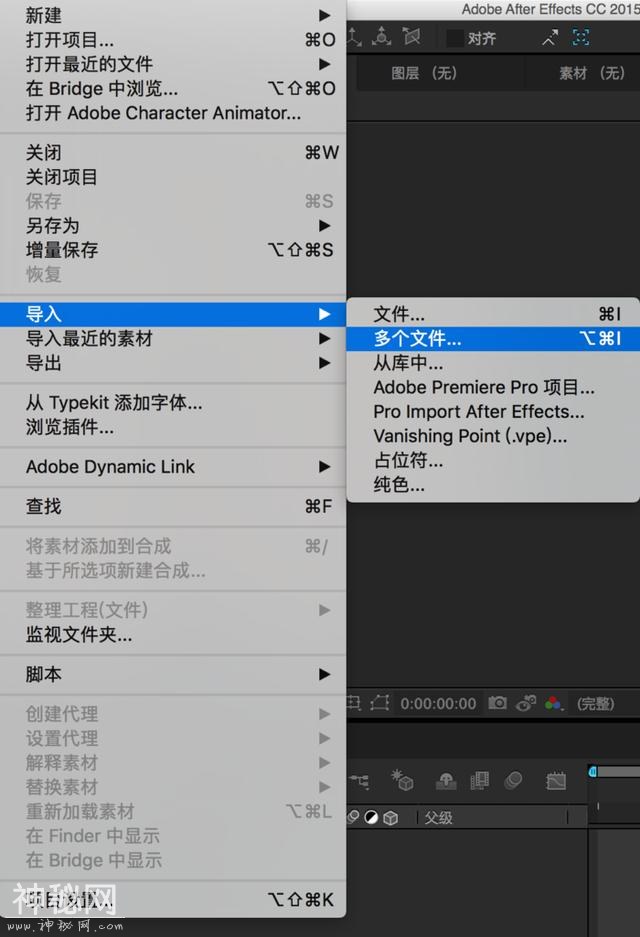Select 纯色... in the import submenu
This screenshot has width=640, height=937.
[x=494, y=485]
